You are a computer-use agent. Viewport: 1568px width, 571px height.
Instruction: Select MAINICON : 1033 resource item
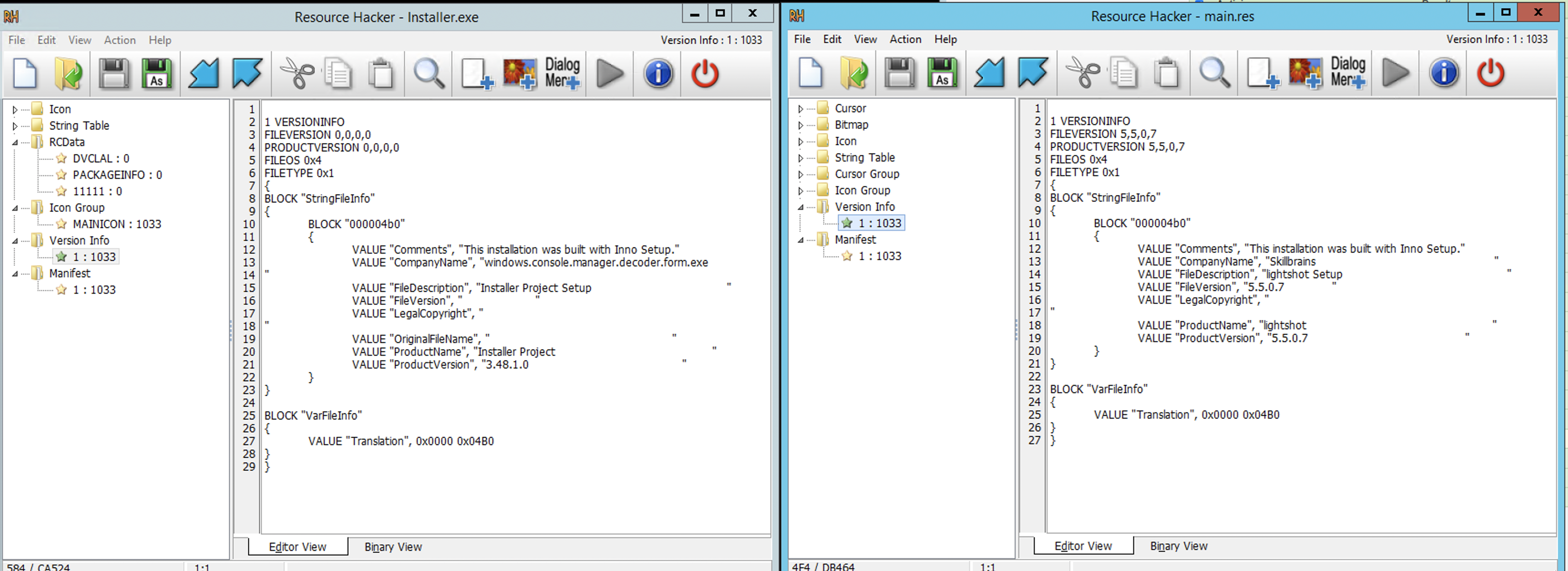pos(116,225)
